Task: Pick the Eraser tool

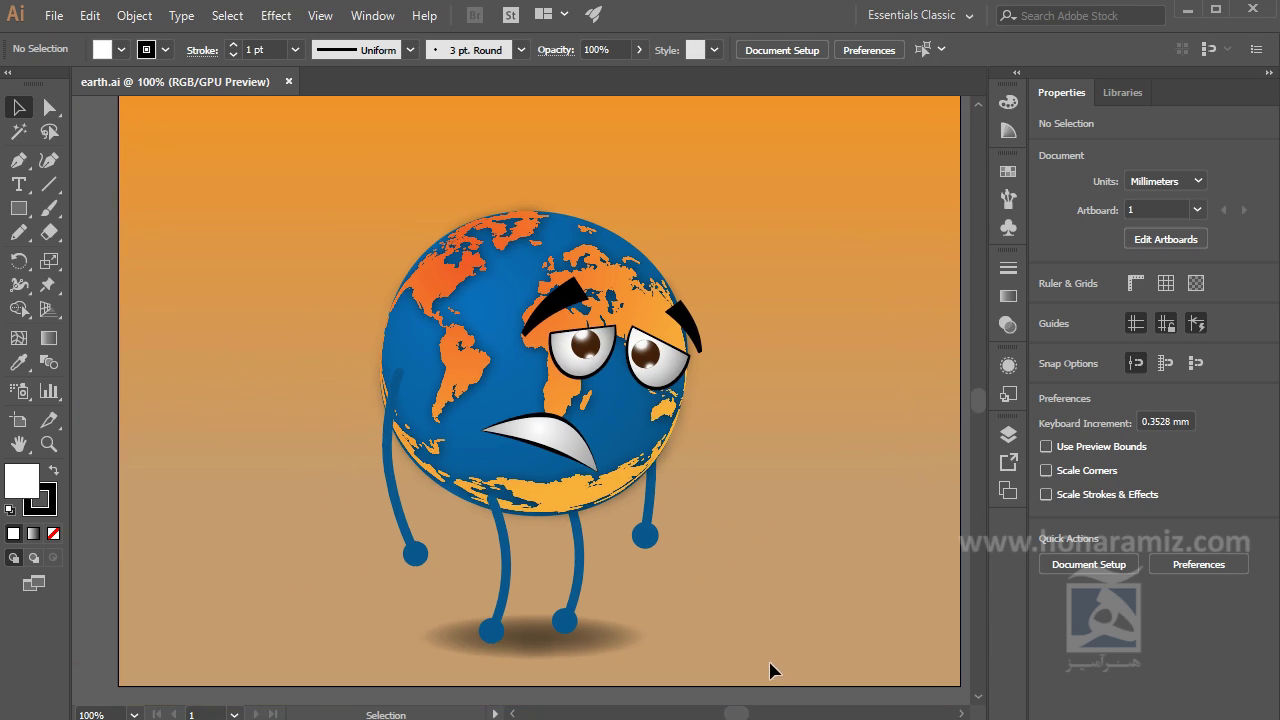Action: pos(49,233)
